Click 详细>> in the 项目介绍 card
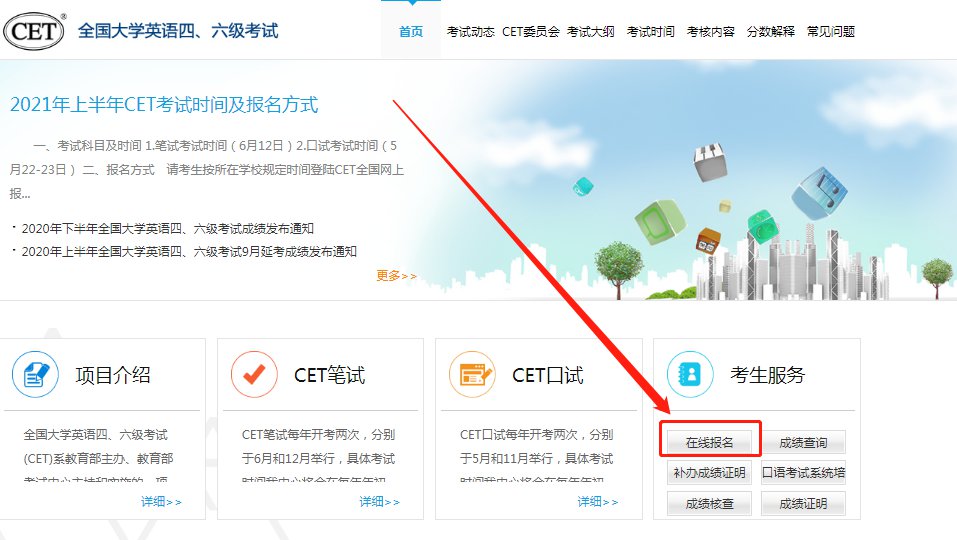This screenshot has width=957, height=540. (161, 502)
